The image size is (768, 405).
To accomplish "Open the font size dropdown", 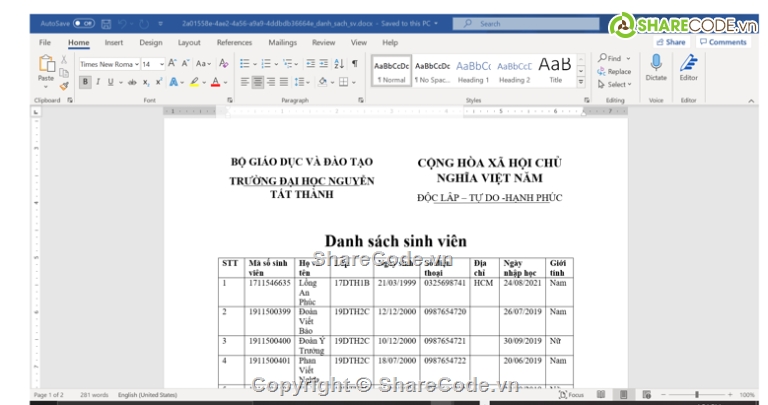I will tap(162, 64).
